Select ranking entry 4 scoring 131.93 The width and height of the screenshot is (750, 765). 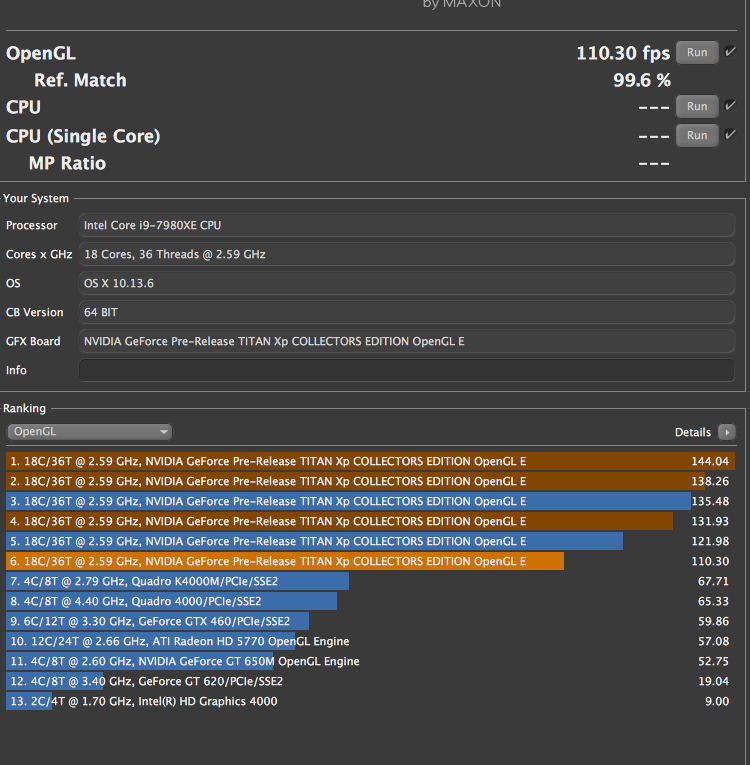click(370, 522)
